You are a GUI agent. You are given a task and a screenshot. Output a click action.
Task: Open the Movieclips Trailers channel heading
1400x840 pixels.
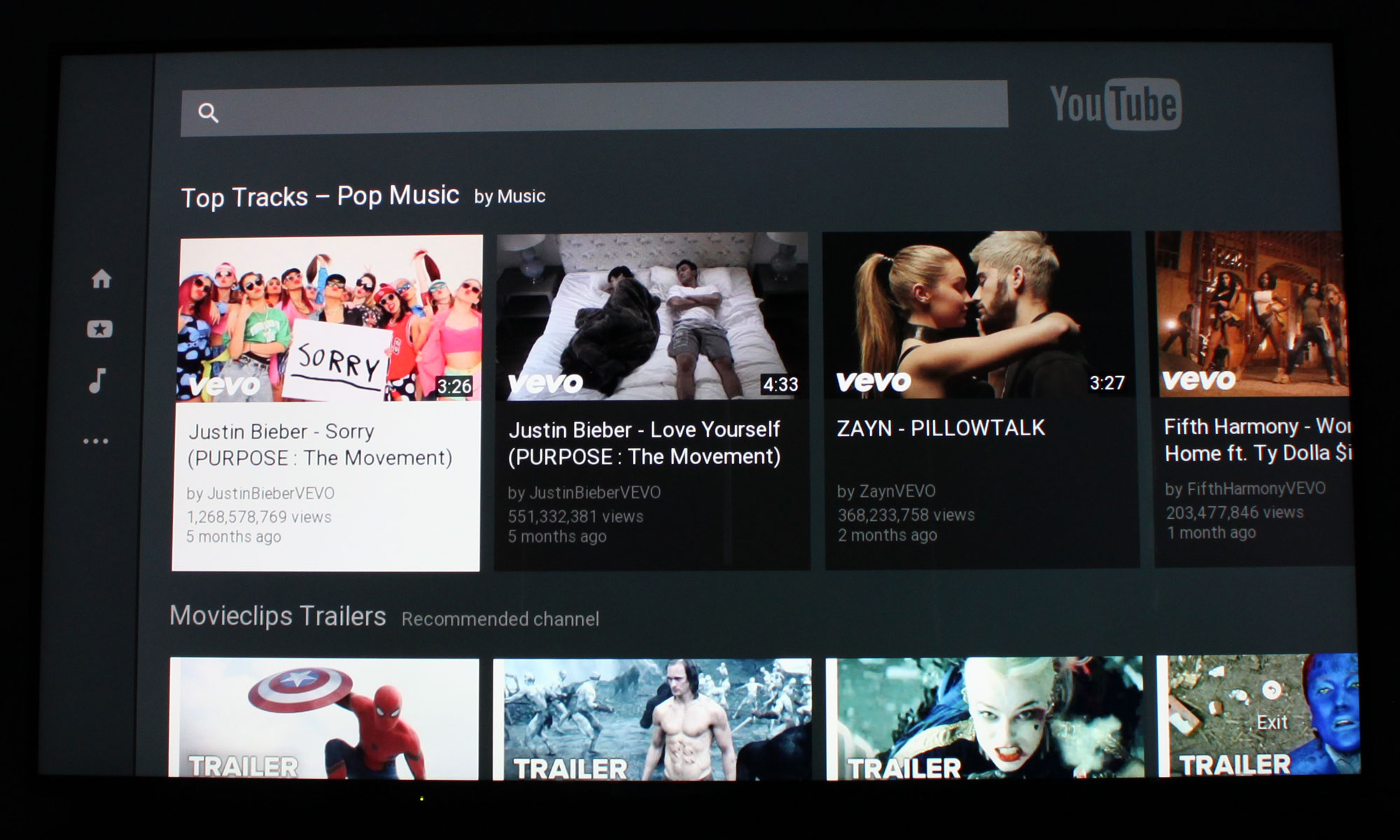[278, 616]
